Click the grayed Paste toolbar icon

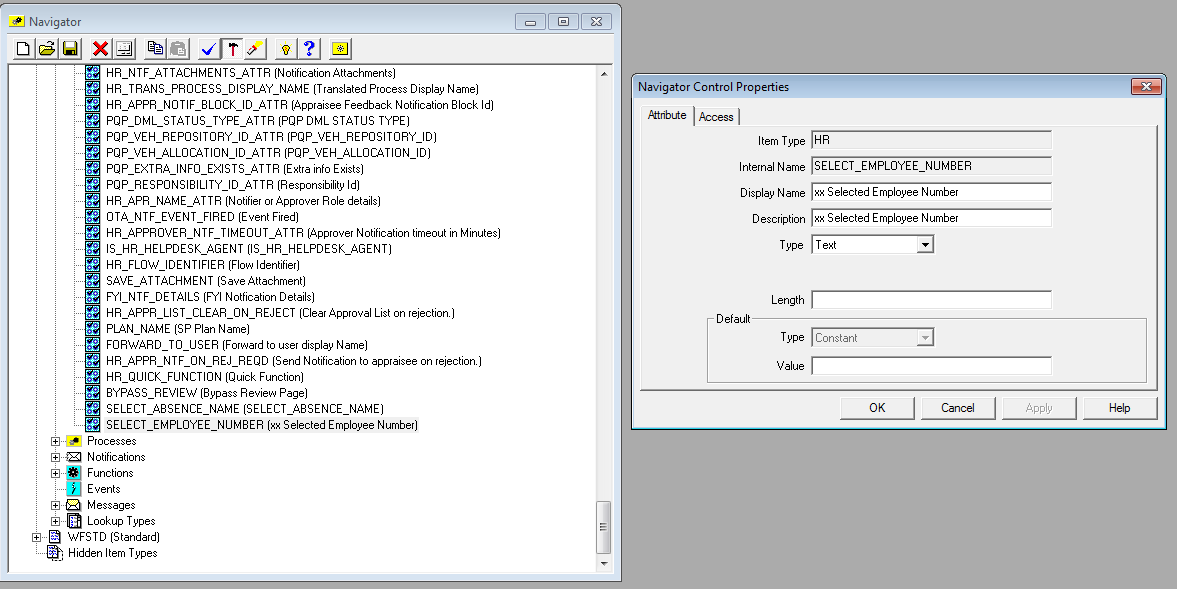(x=178, y=49)
